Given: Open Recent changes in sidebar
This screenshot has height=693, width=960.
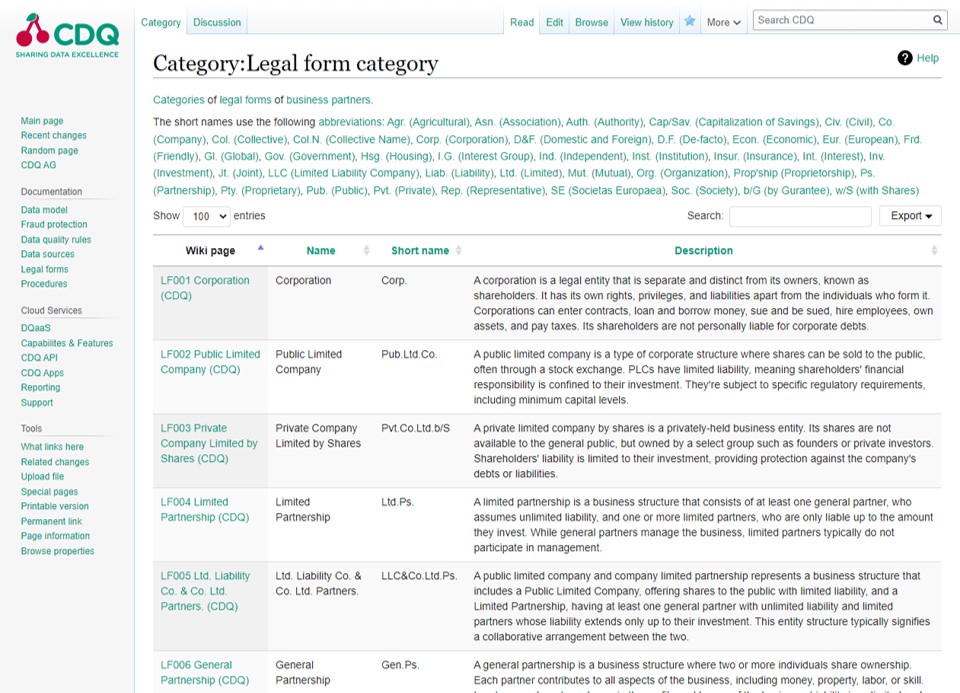Looking at the screenshot, I should click(x=54, y=135).
